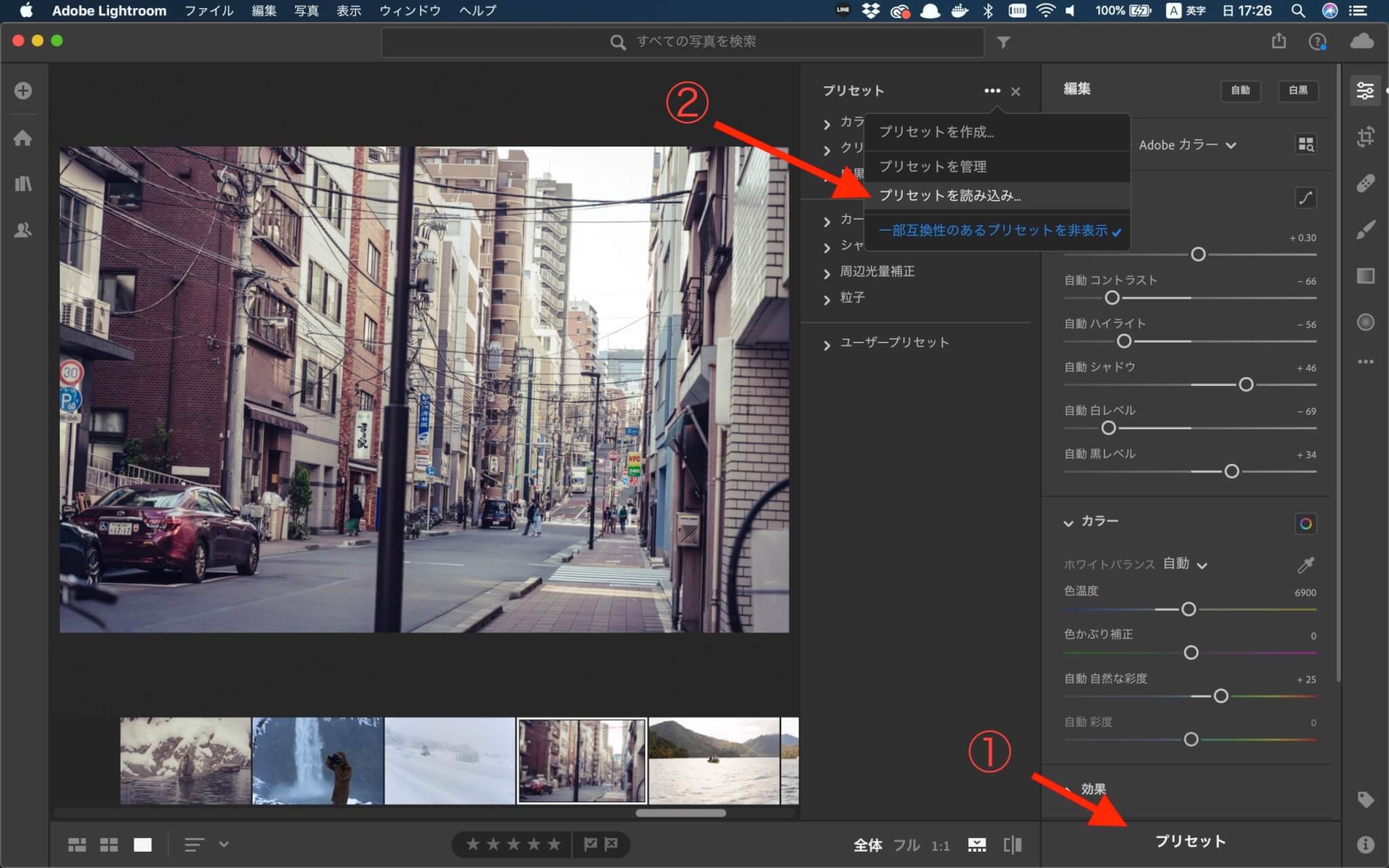Select フル fill zoom

click(x=906, y=846)
